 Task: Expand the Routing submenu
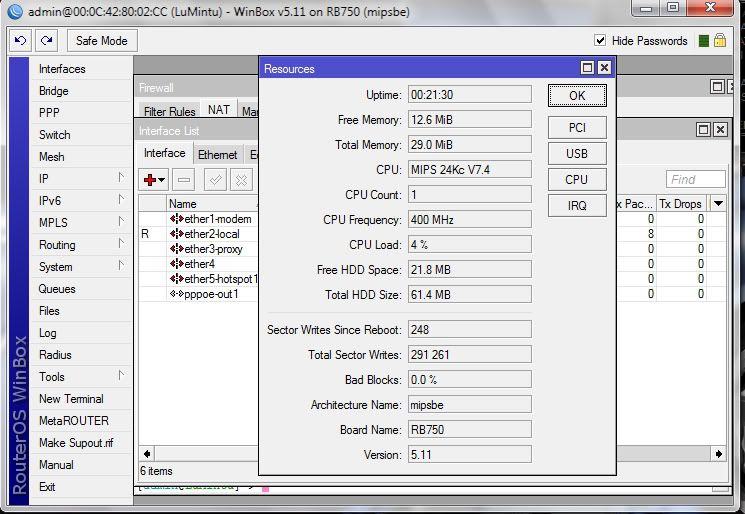tap(81, 245)
